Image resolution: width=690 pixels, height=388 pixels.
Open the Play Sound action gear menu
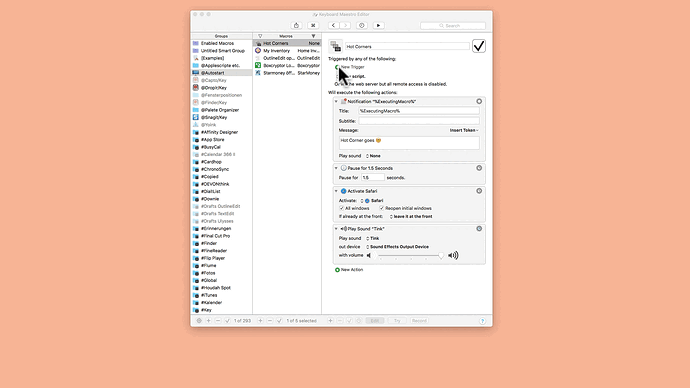(479, 229)
